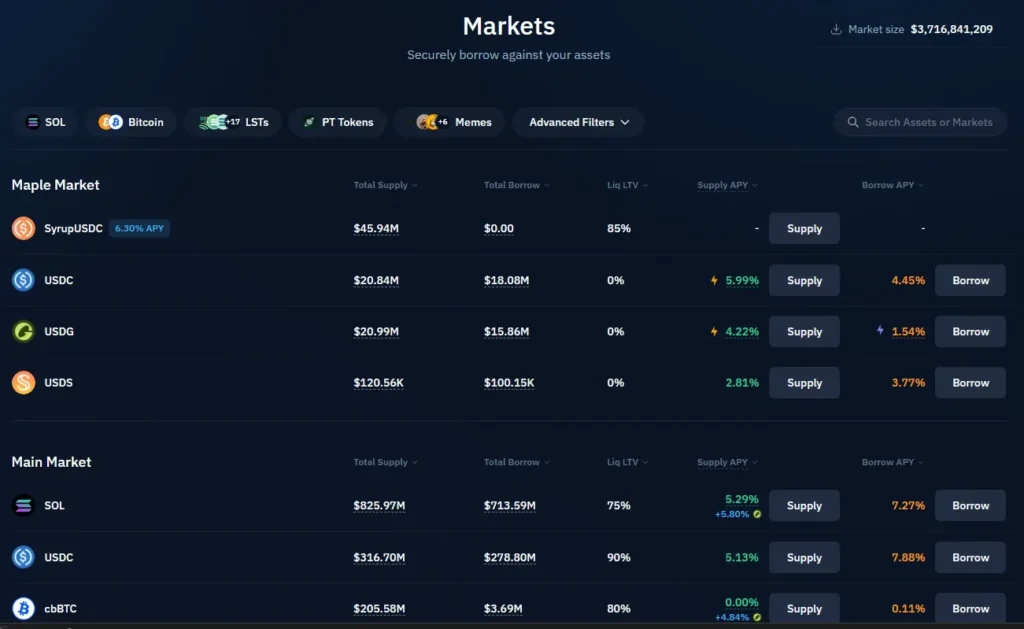This screenshot has width=1024, height=629.
Task: Sort Maple Market by Borrow APY
Action: point(893,185)
